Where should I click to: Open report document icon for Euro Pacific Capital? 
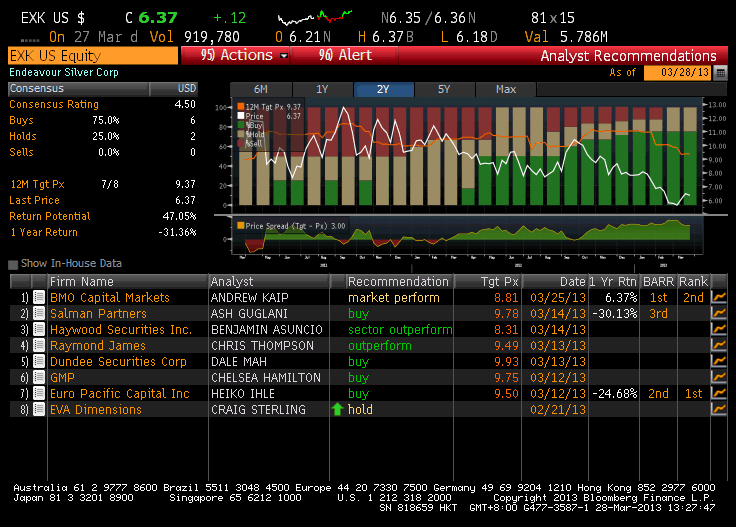tap(39, 393)
